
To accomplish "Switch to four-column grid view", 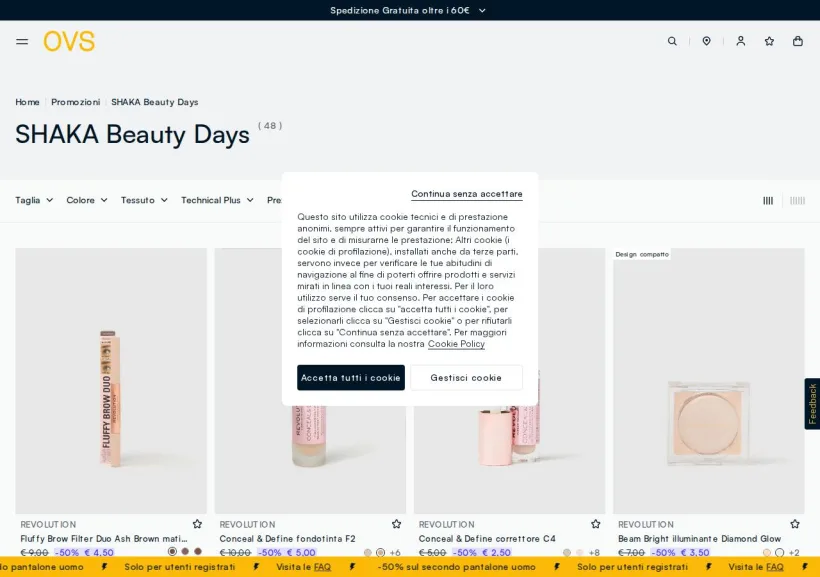I will pyautogui.click(x=768, y=200).
